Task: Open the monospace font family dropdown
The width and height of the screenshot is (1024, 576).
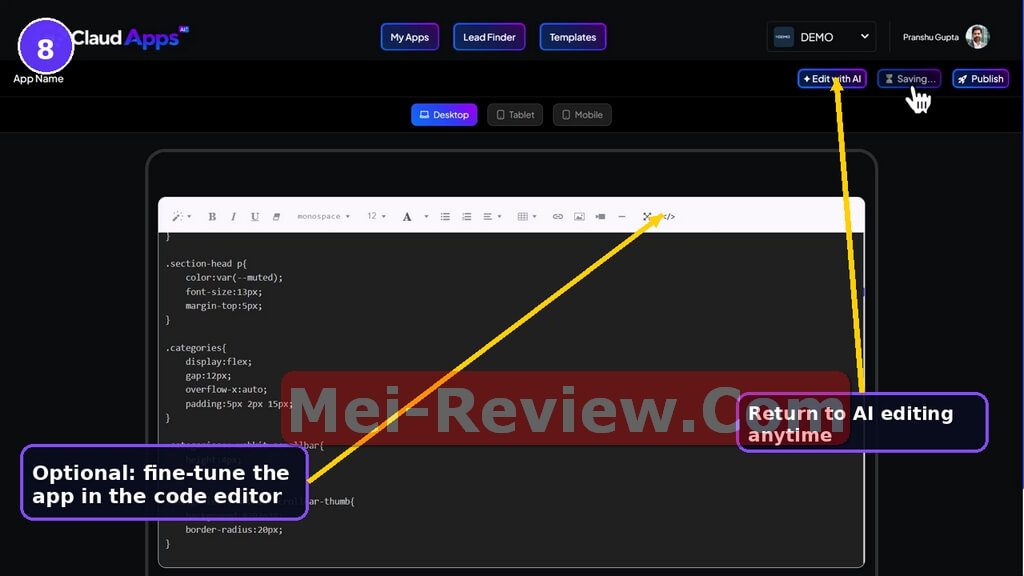Action: (323, 216)
